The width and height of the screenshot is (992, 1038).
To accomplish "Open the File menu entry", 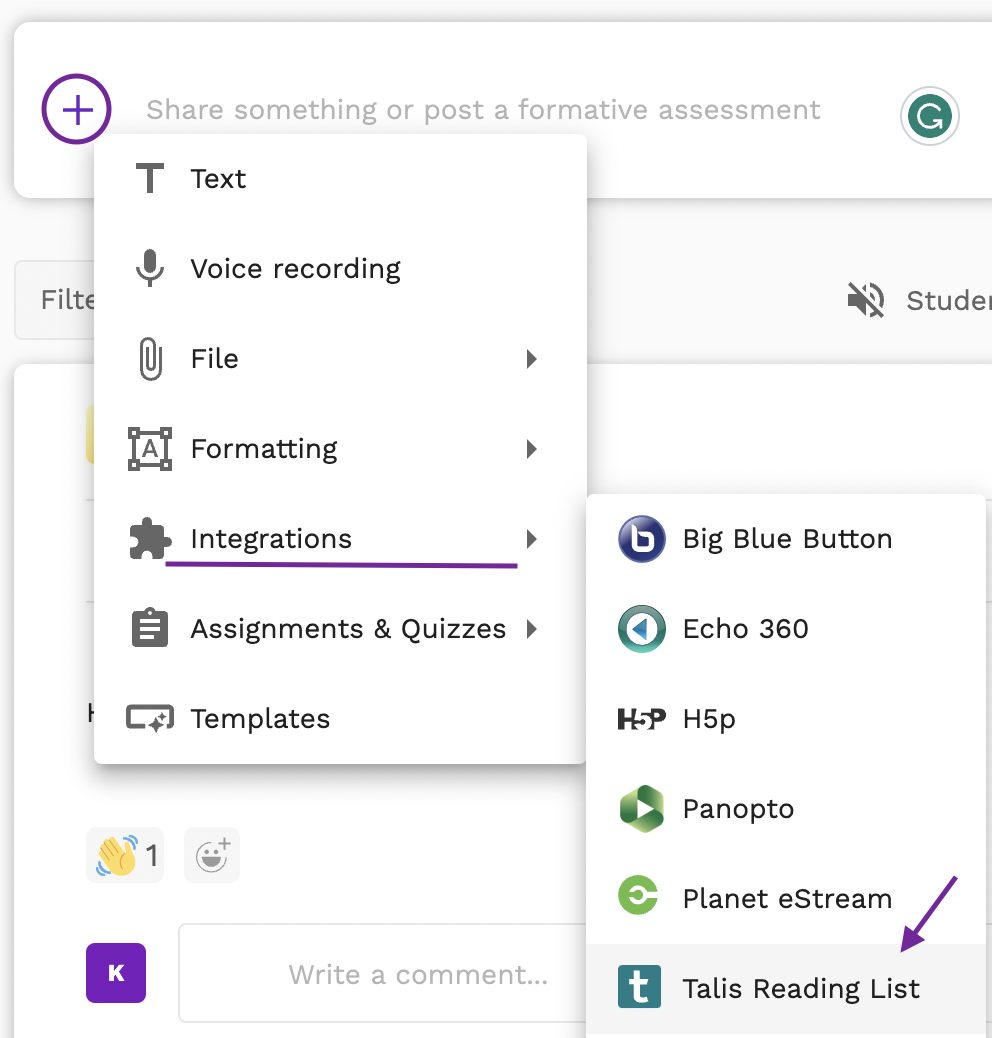I will coord(340,359).
